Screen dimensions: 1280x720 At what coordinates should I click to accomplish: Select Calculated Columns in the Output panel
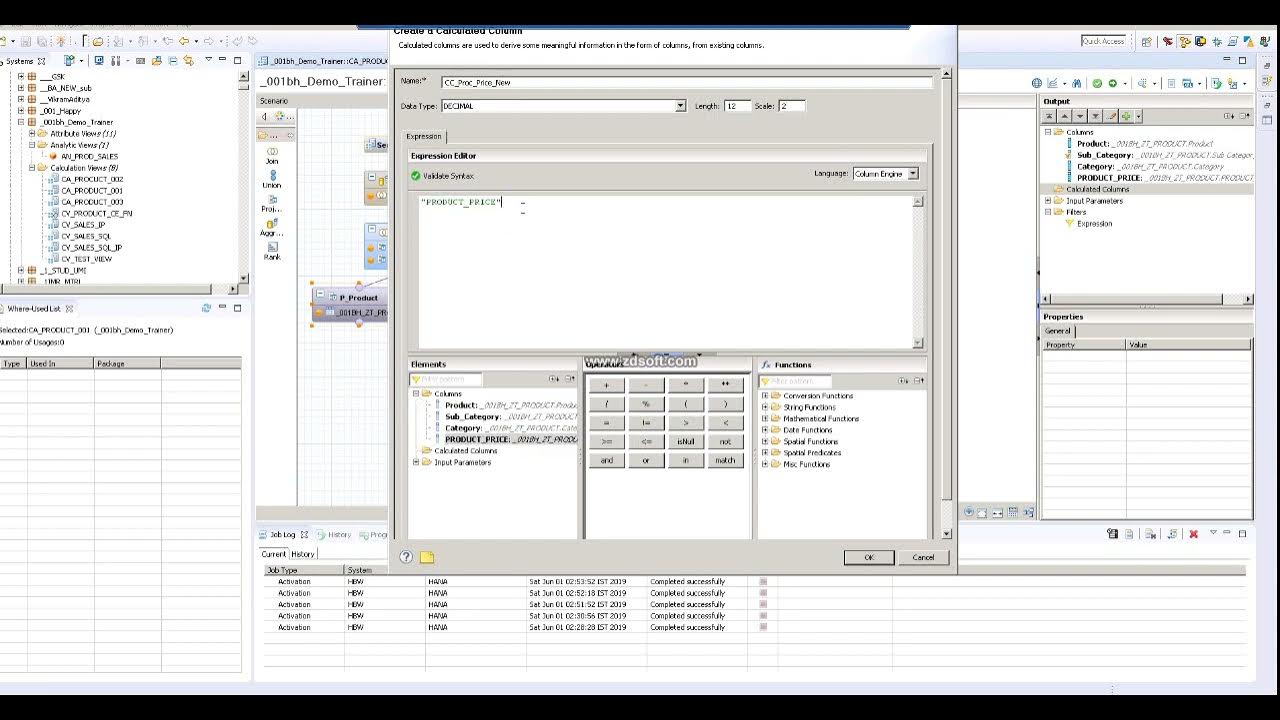(x=1097, y=189)
